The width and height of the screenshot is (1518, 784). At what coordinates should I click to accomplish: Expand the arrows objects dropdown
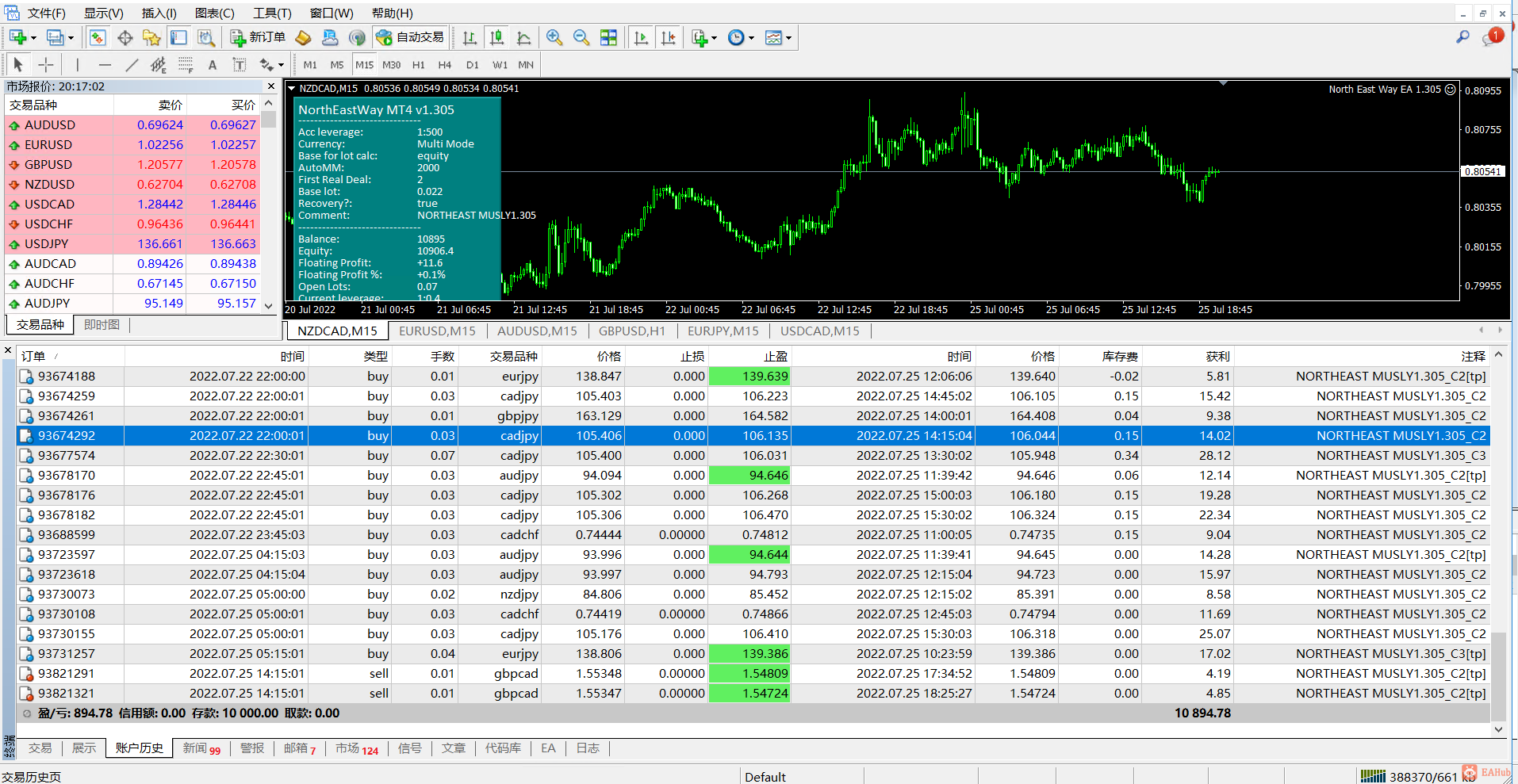[x=281, y=66]
